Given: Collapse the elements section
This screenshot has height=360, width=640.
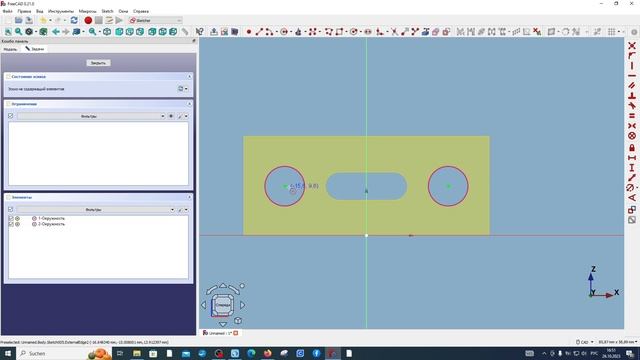Looking at the screenshot, I should click(189, 197).
